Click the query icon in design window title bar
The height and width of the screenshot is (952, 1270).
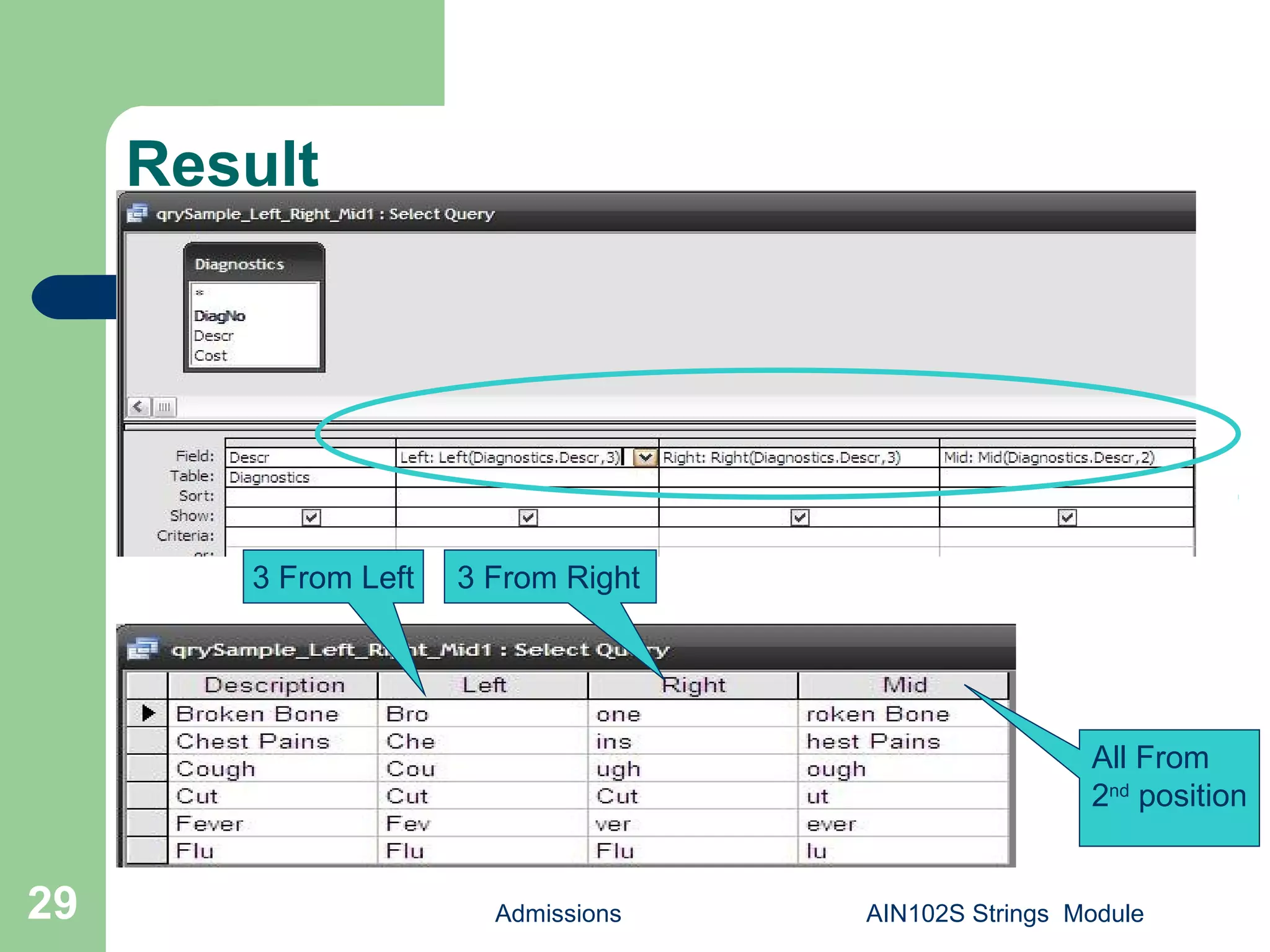click(137, 214)
